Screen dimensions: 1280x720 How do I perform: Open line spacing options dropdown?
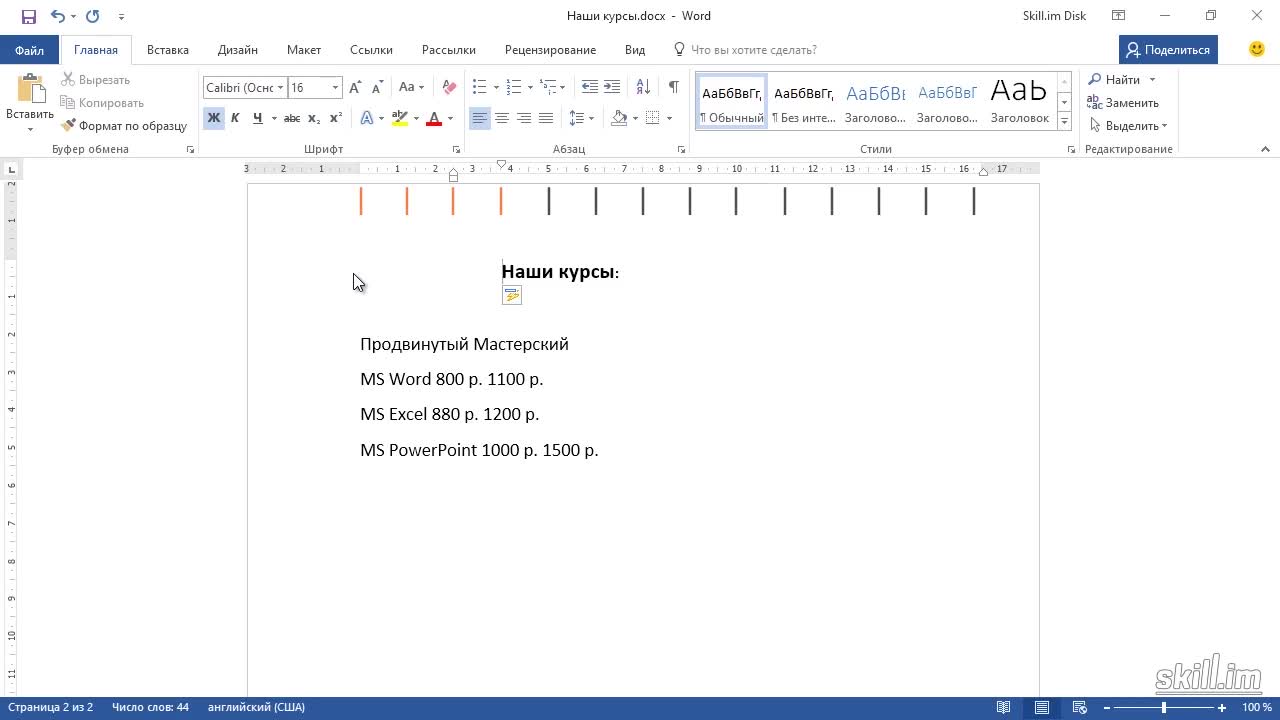tap(581, 118)
